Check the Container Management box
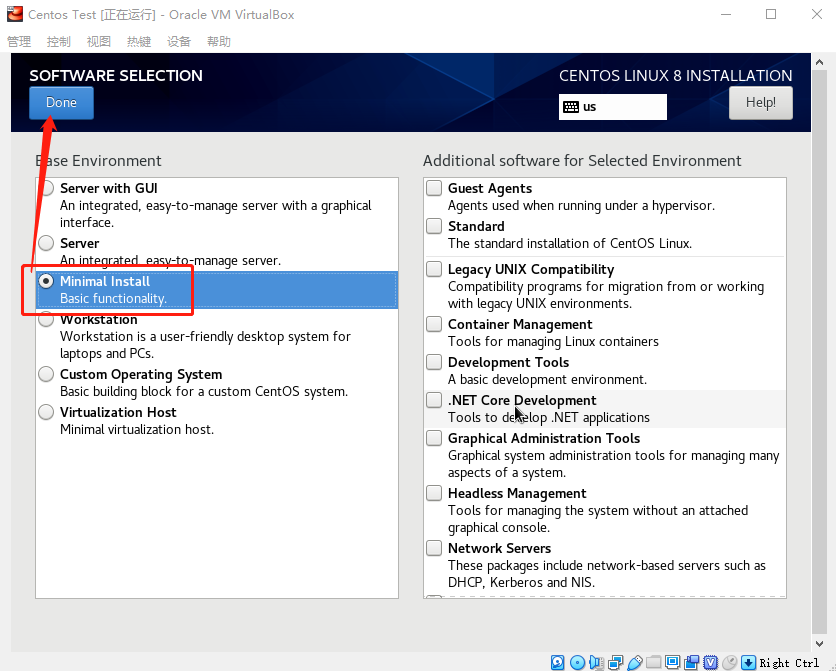The height and width of the screenshot is (671, 836). [434, 324]
